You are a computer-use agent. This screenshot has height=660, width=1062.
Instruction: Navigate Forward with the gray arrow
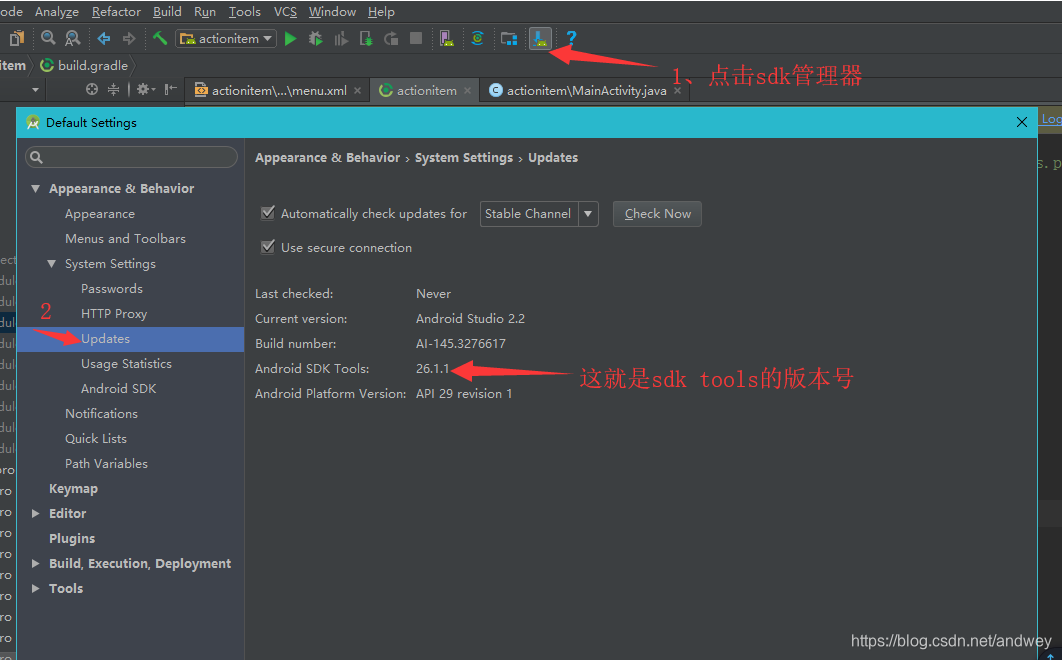[x=129, y=39]
